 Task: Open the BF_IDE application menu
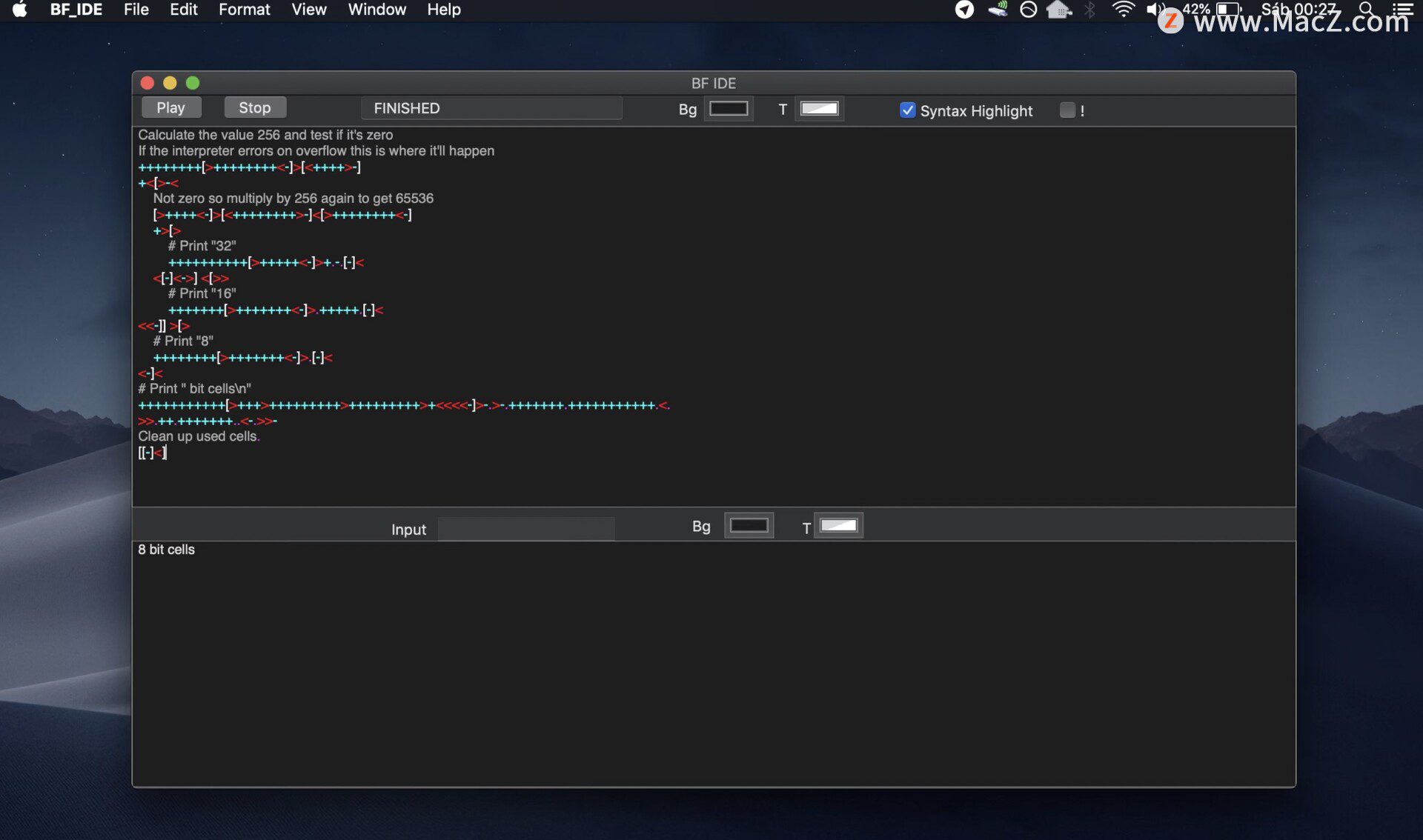pyautogui.click(x=76, y=10)
